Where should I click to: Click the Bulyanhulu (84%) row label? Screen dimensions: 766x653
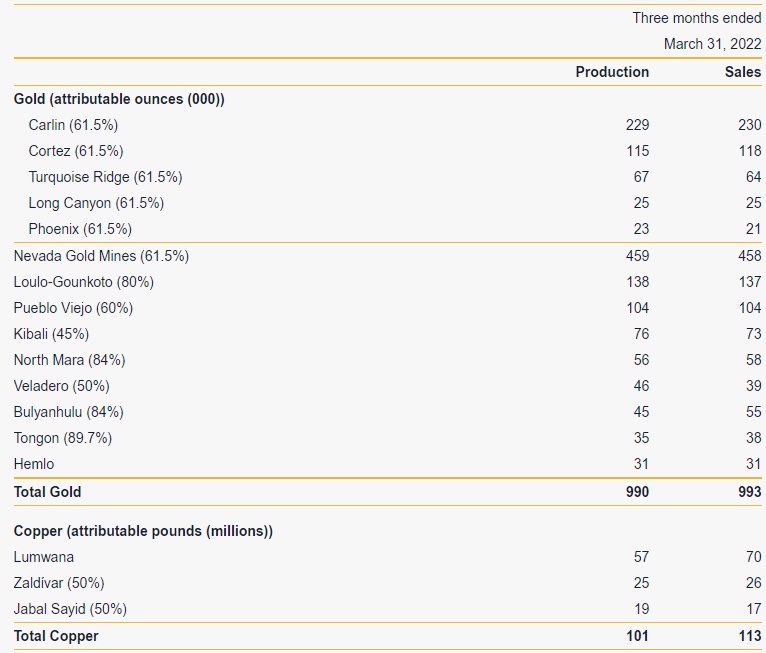68,412
